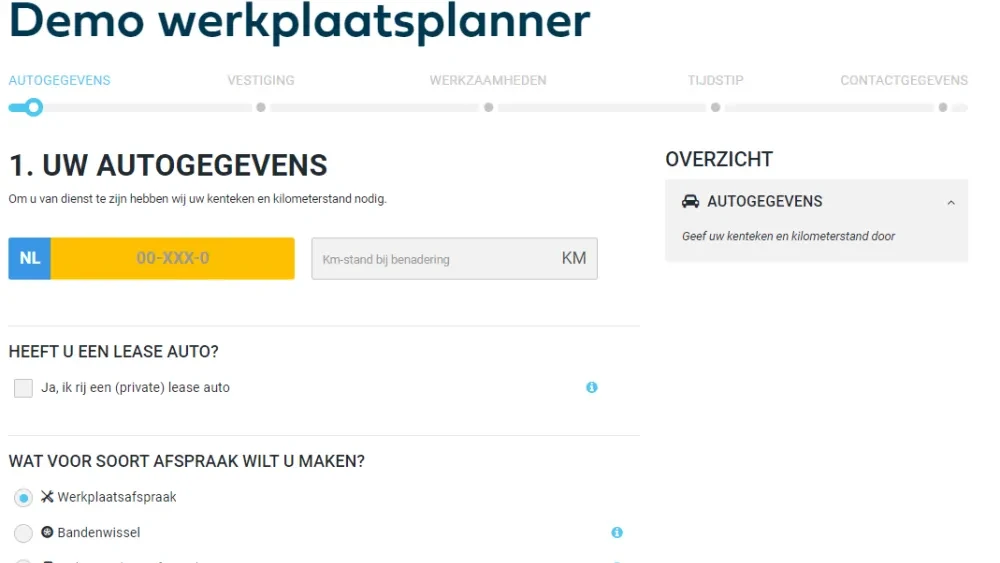
Task: Click the blue NL country badge
Action: 30,258
